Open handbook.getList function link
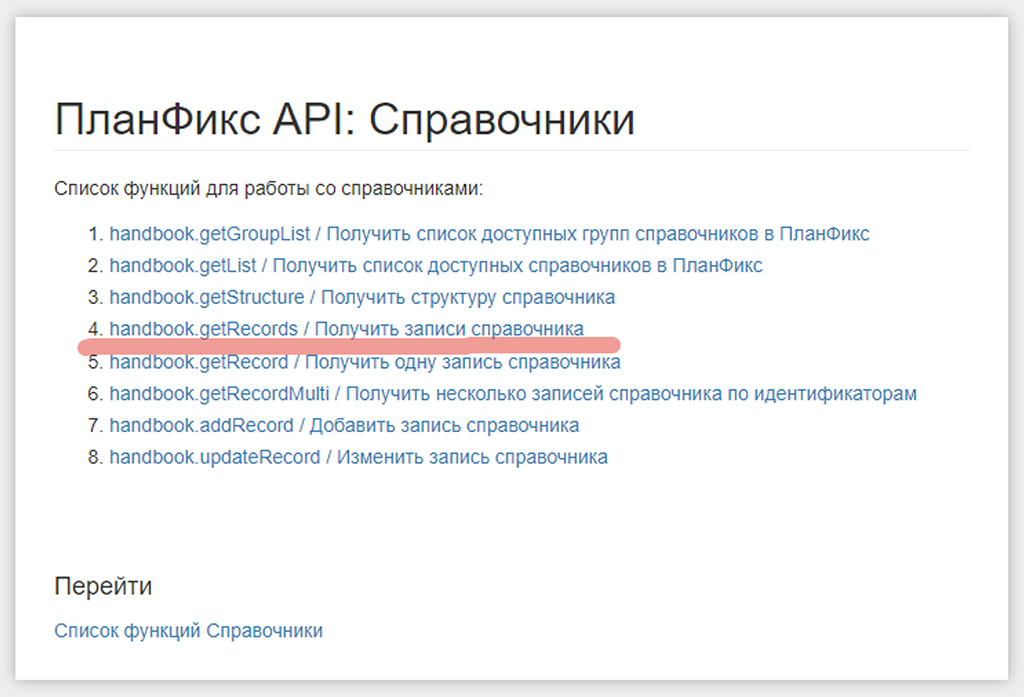 click(436, 266)
